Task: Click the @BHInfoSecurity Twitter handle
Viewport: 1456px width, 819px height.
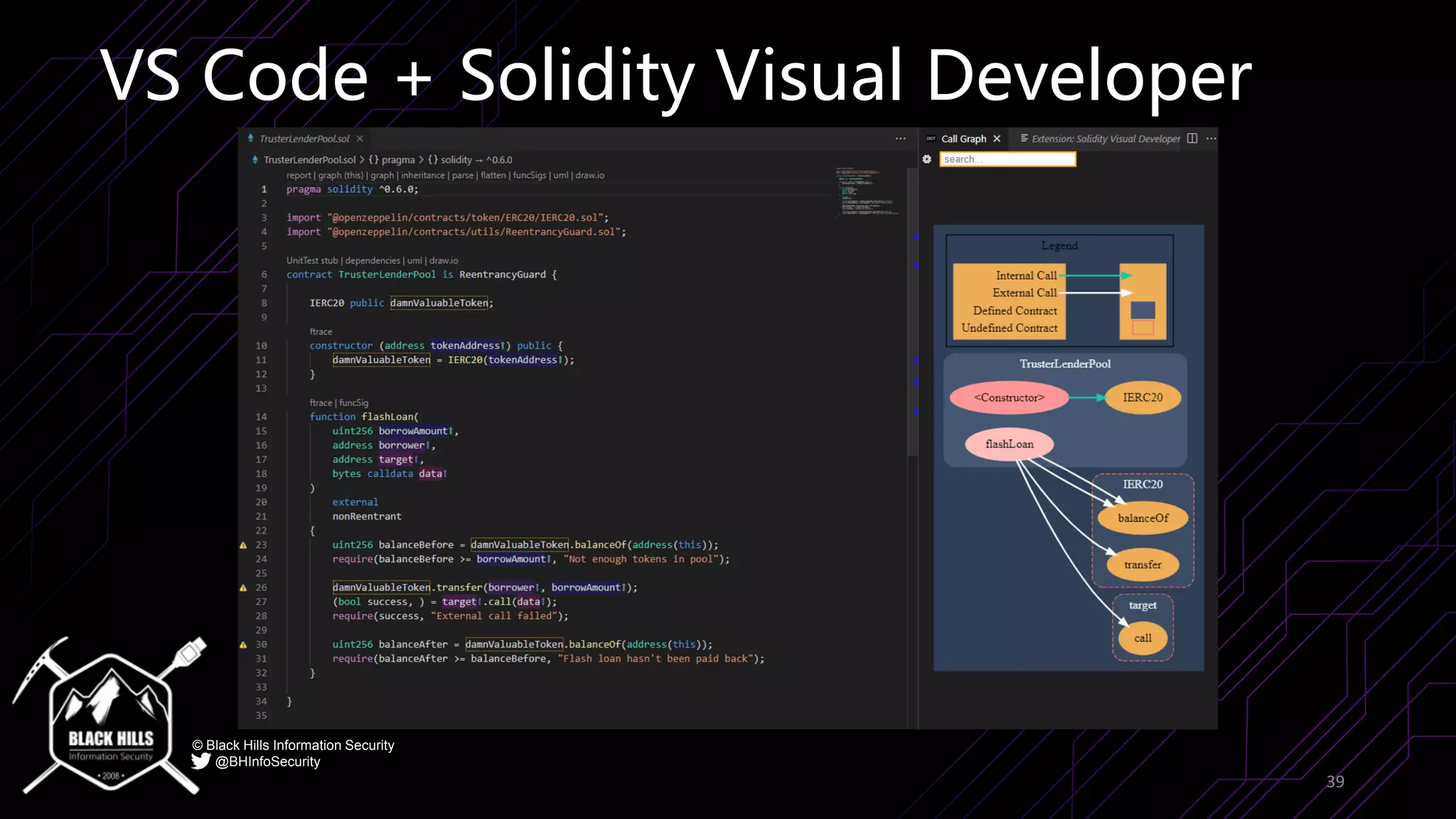Action: coord(268,761)
